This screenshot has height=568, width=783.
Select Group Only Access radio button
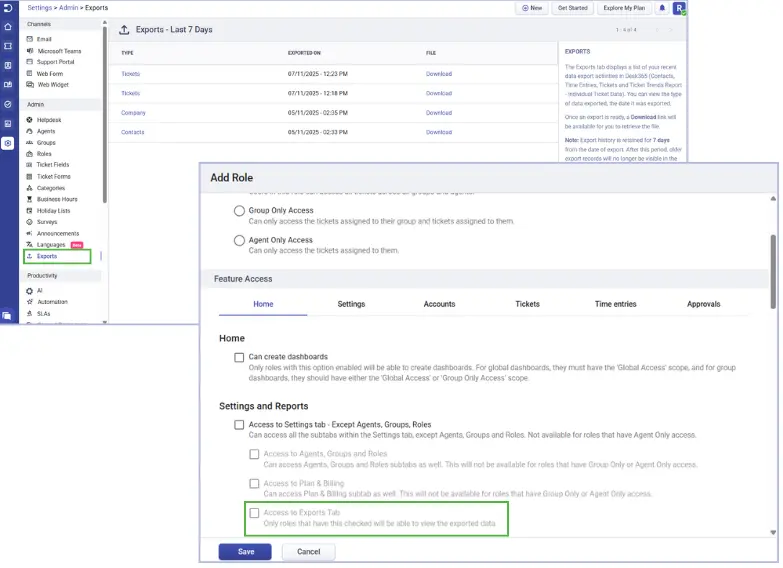click(x=239, y=211)
